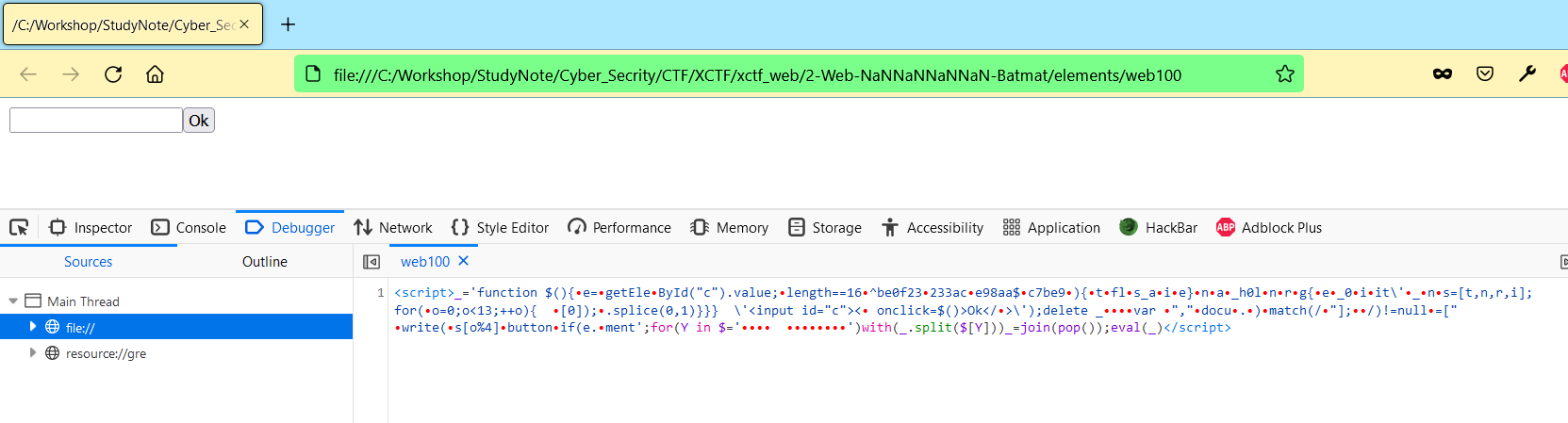
Task: Click the file page icon in address bar
Action: click(314, 74)
